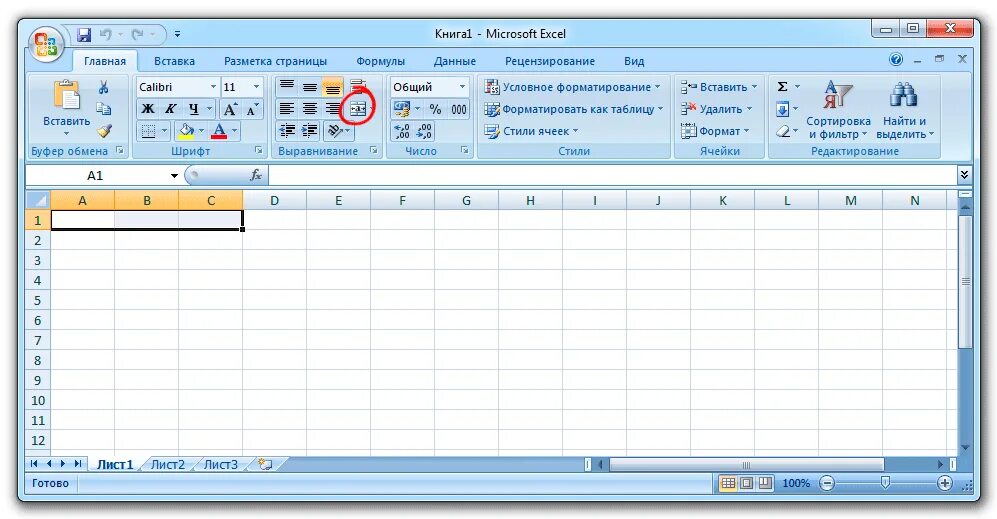997x519 pixels.
Task: Toggle the highlighted bottom align button
Action: pyautogui.click(x=333, y=86)
